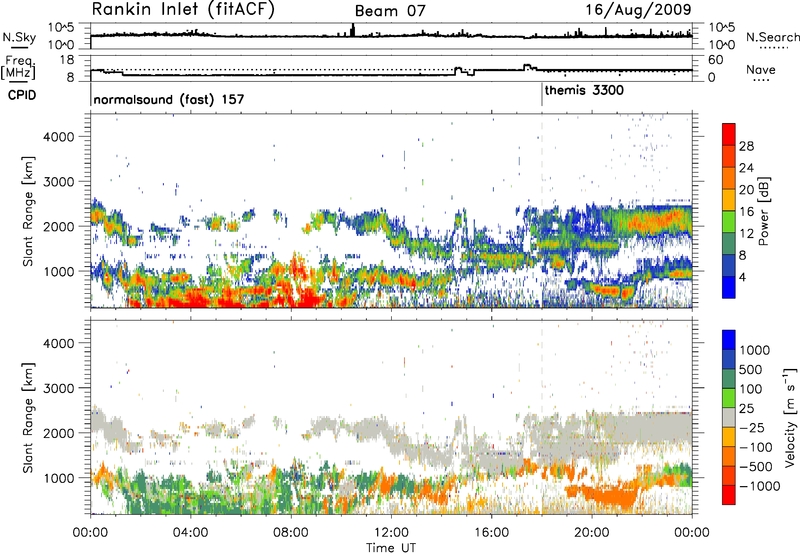Click the '04:00' time axis tick
This screenshot has height=554, width=800.
click(190, 533)
